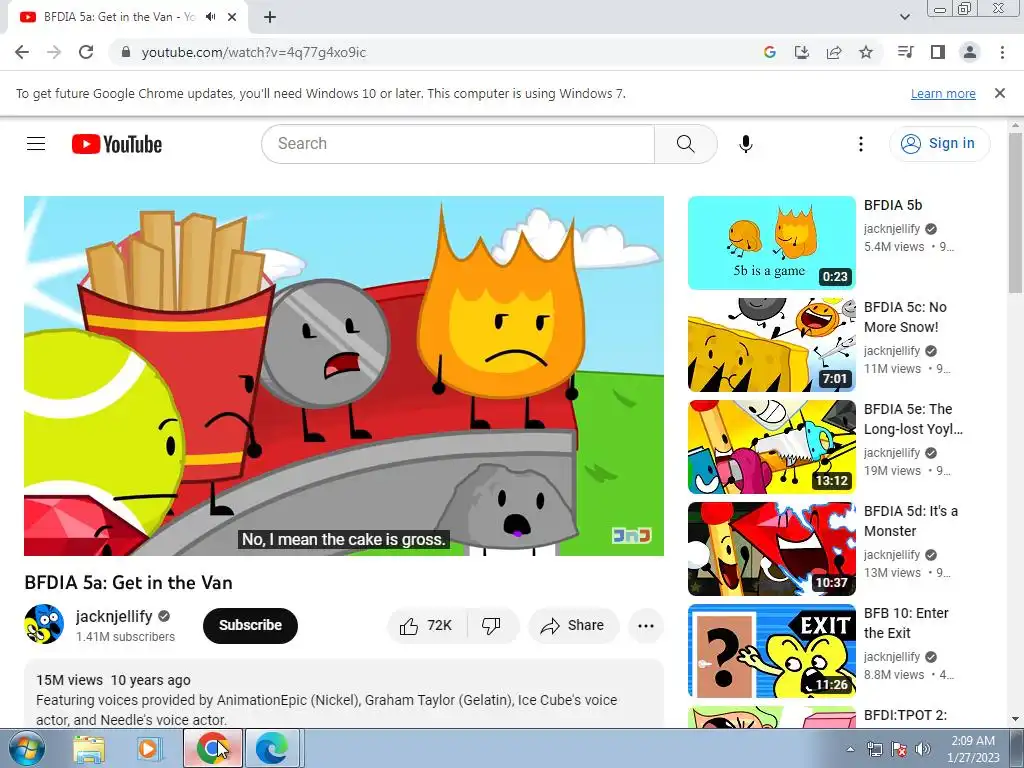Mute tab via speaker icon

[x=210, y=17]
